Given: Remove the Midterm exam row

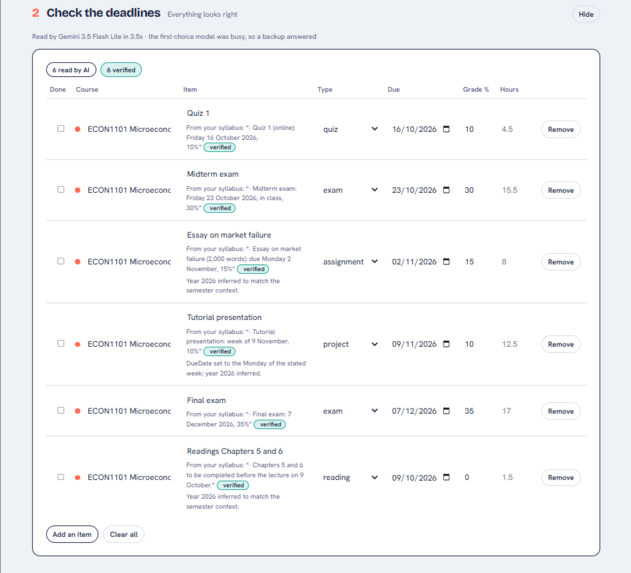Looking at the screenshot, I should [561, 190].
